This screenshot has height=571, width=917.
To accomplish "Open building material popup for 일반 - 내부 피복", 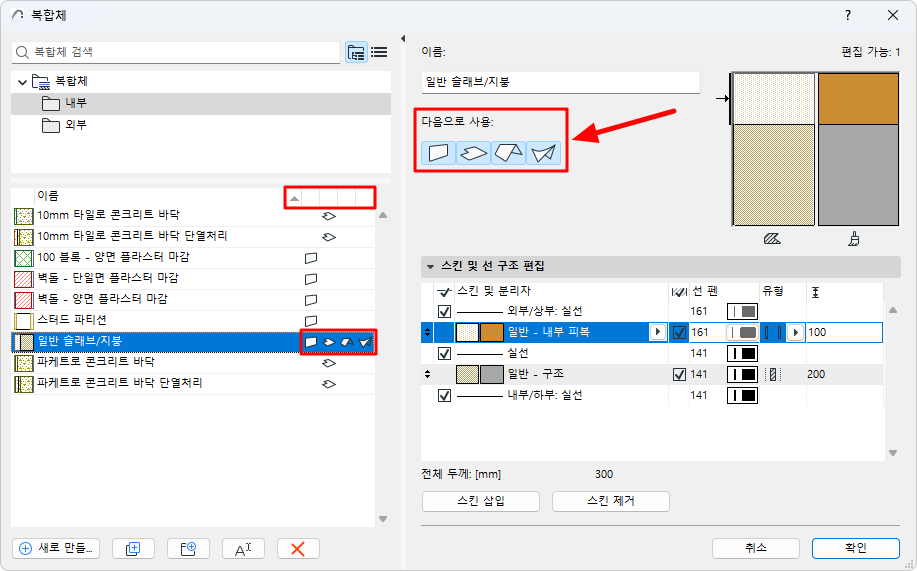I will 657,332.
